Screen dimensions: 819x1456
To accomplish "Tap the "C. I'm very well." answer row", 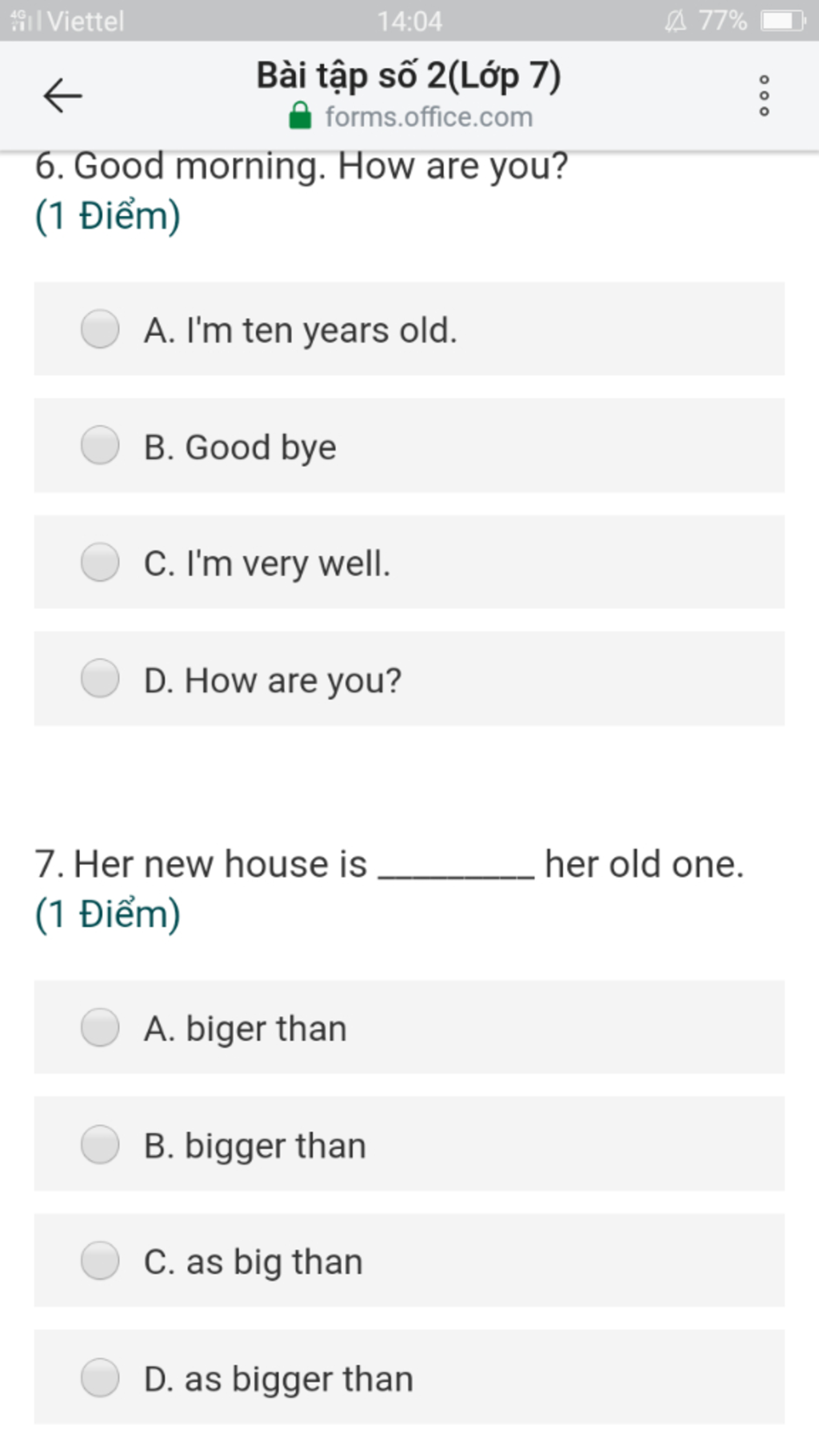I will (x=409, y=562).
